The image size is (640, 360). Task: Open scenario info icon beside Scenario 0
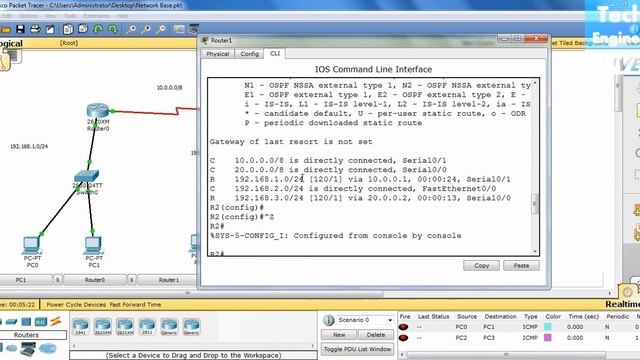328,320
